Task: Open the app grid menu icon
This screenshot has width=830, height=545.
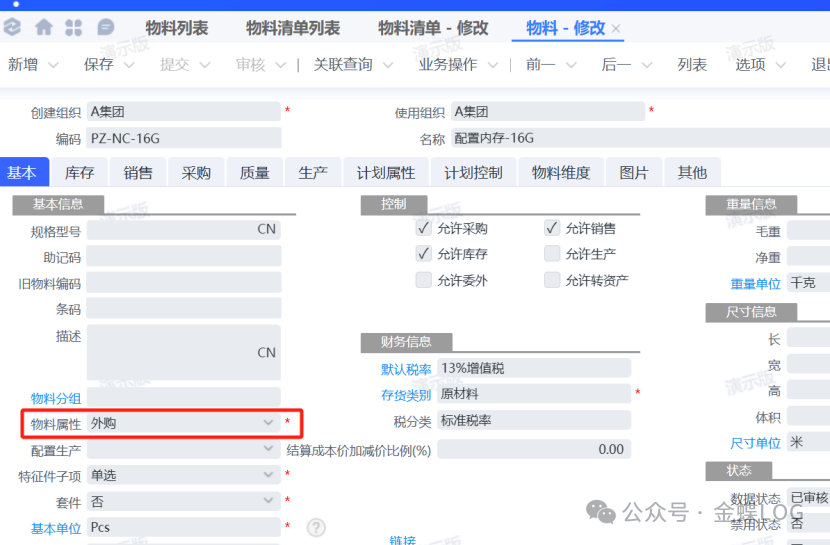Action: pos(74,28)
